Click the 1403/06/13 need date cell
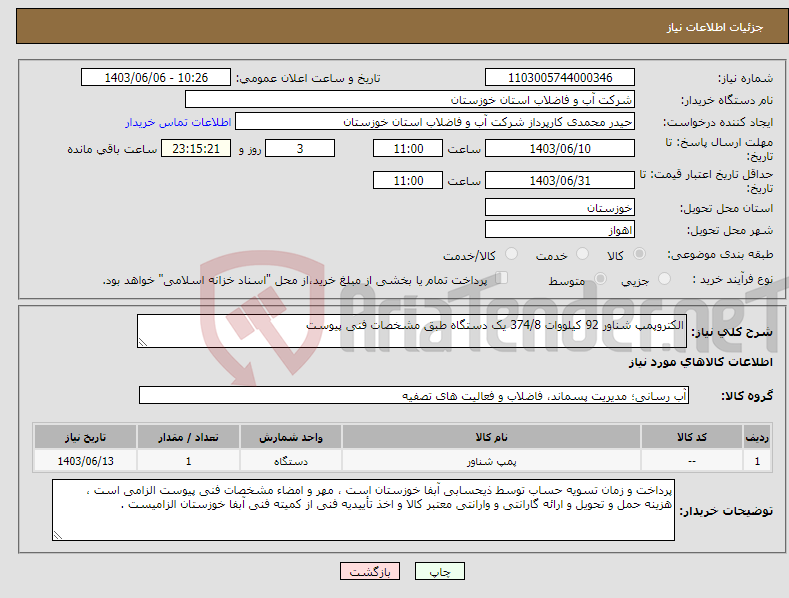The height and width of the screenshot is (598, 789). 86,461
